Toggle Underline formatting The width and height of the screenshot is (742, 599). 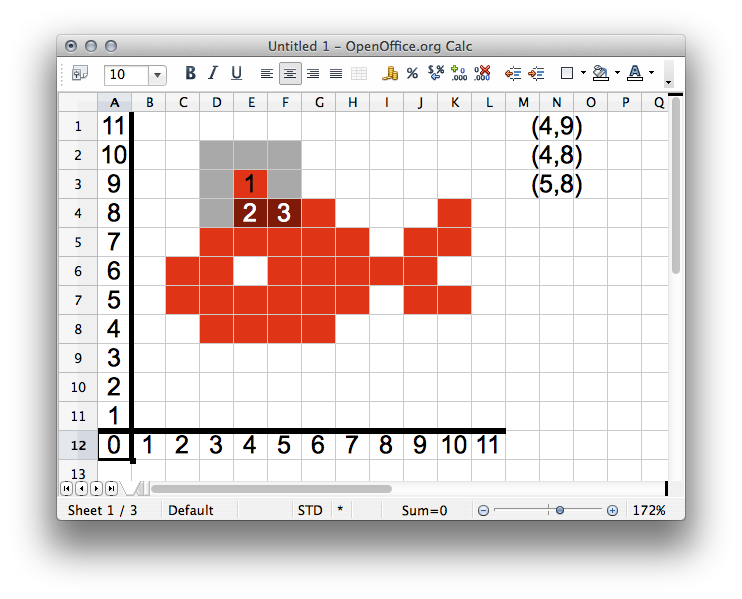[x=236, y=73]
